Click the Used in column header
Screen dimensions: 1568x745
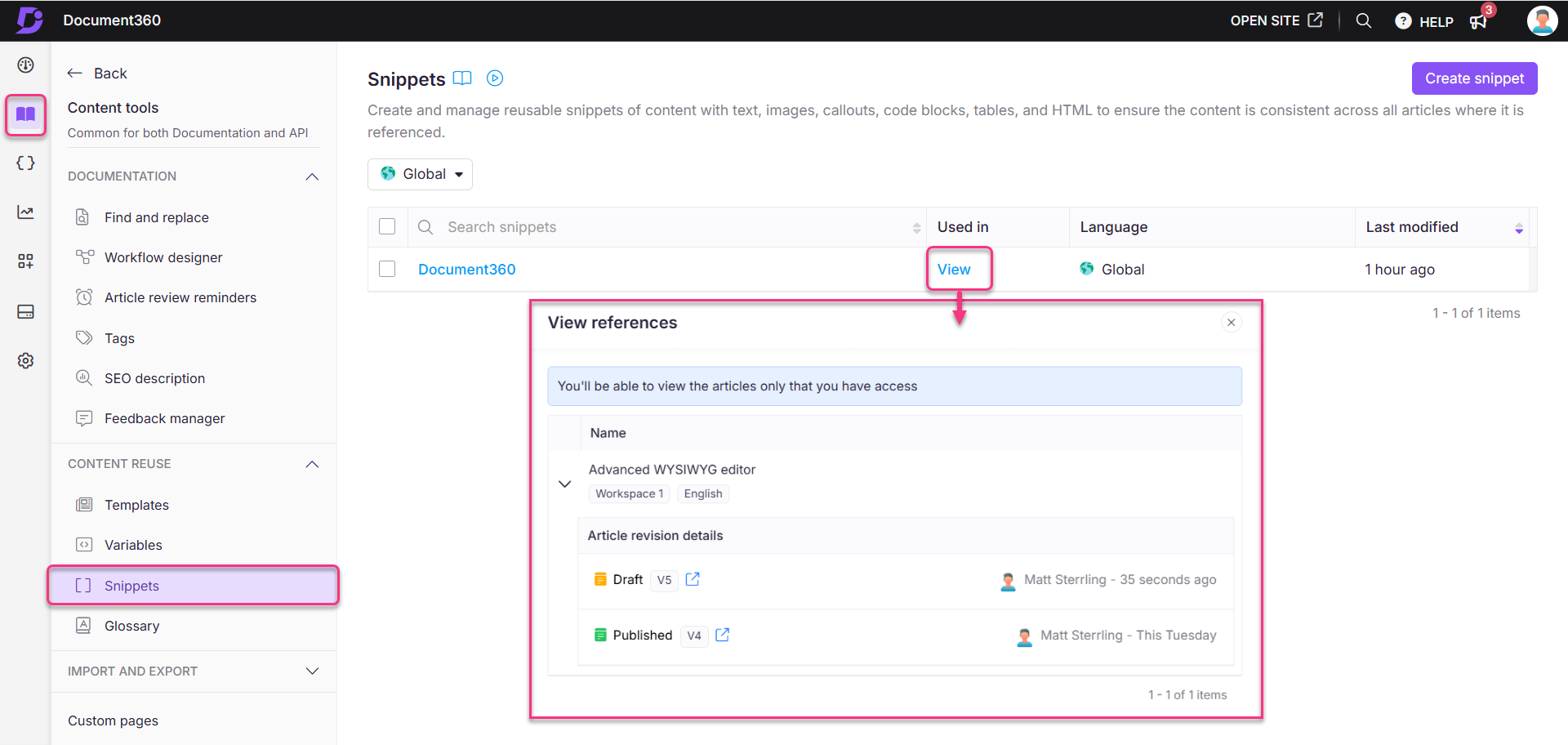(x=963, y=227)
